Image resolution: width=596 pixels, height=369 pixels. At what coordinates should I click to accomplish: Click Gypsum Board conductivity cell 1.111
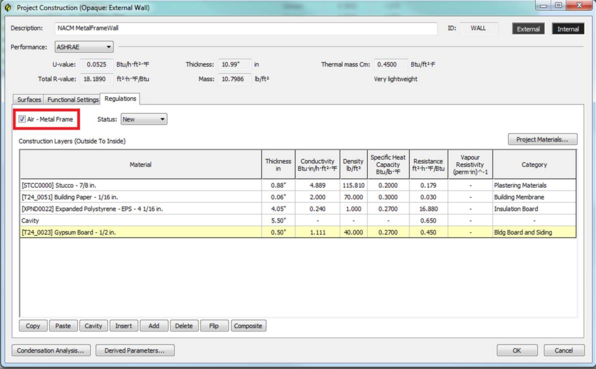[317, 232]
